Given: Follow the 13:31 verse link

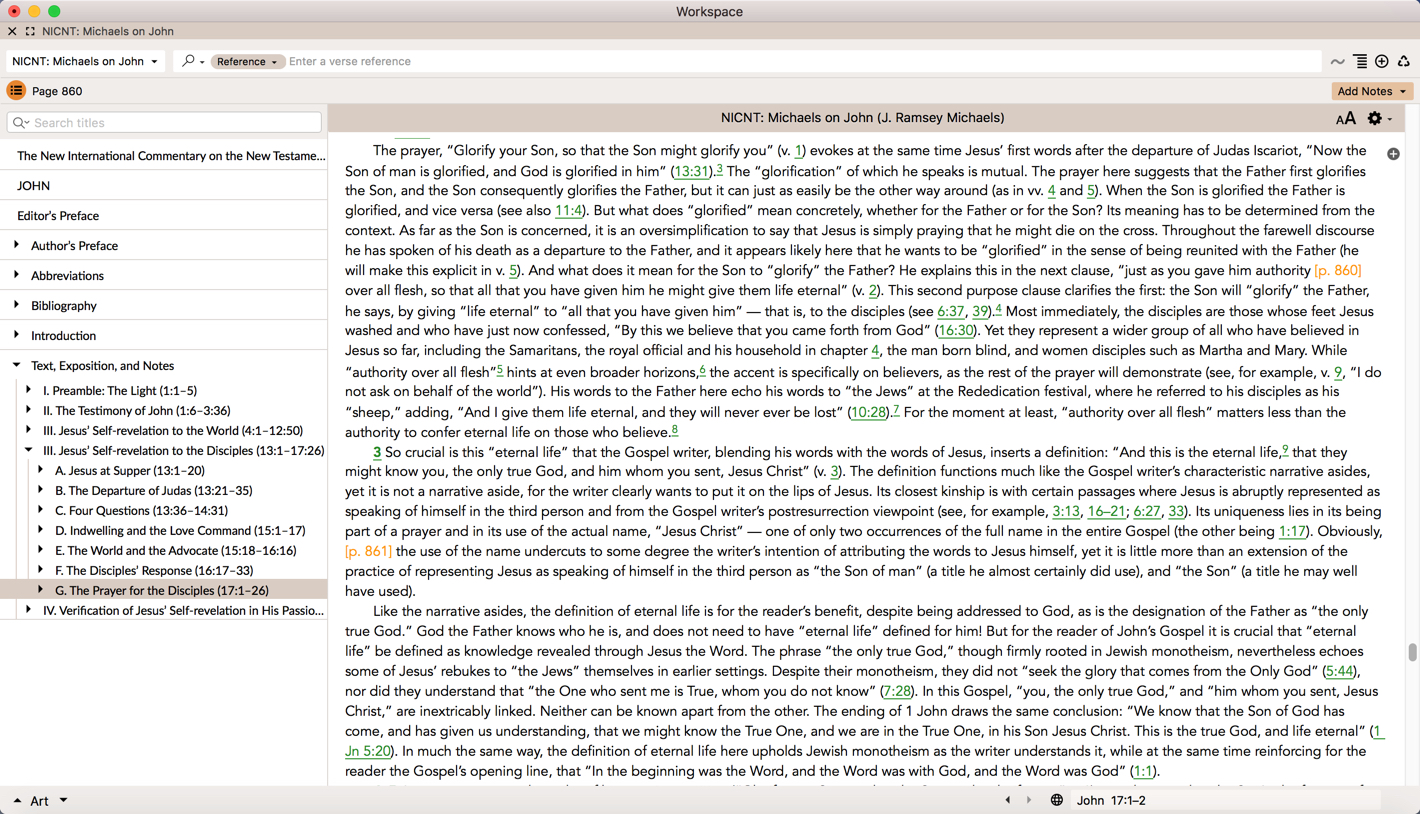Looking at the screenshot, I should point(691,171).
